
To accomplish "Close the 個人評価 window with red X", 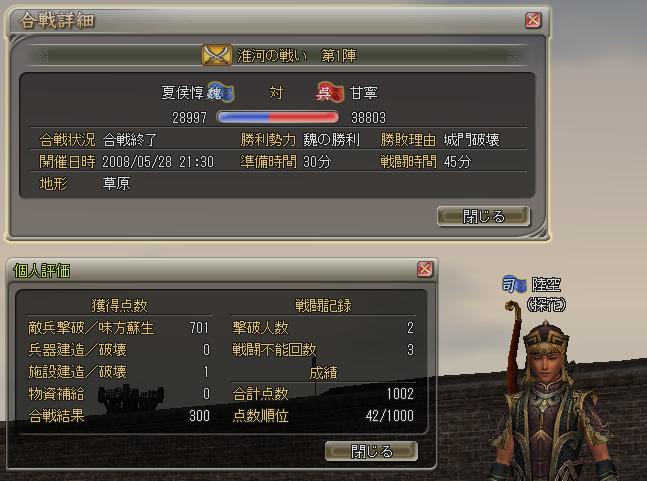I will pos(425,269).
